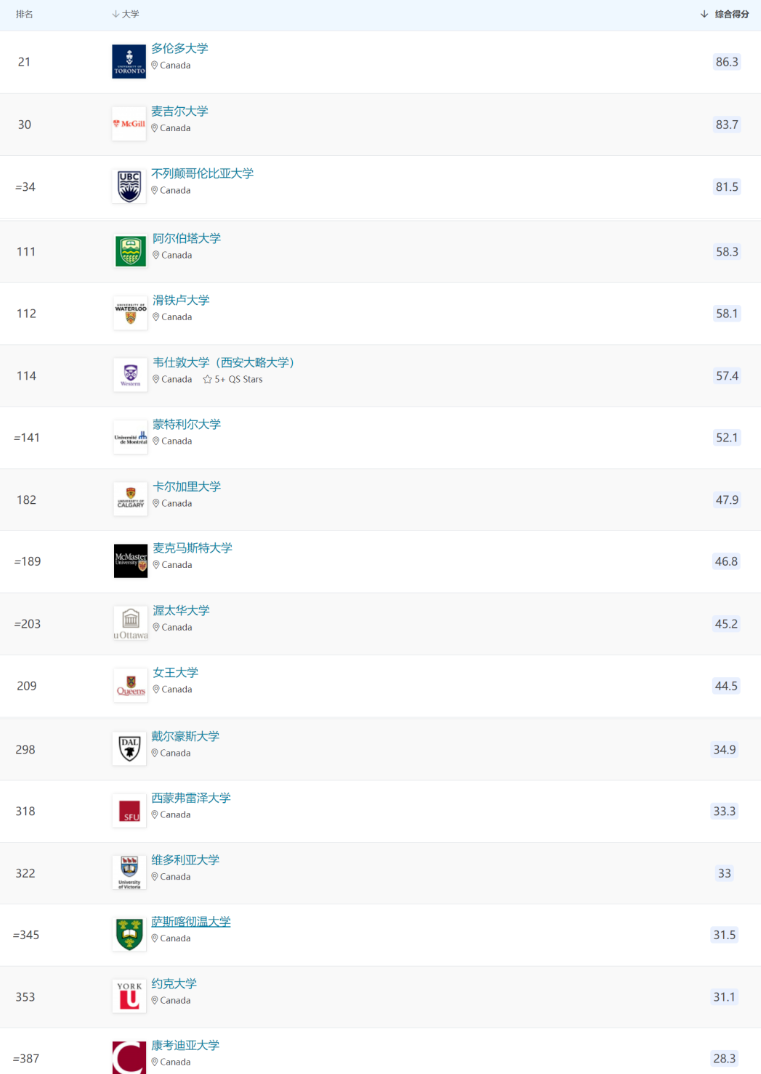761x1074 pixels.
Task: Click the 排名 column header
Action: [x=25, y=14]
